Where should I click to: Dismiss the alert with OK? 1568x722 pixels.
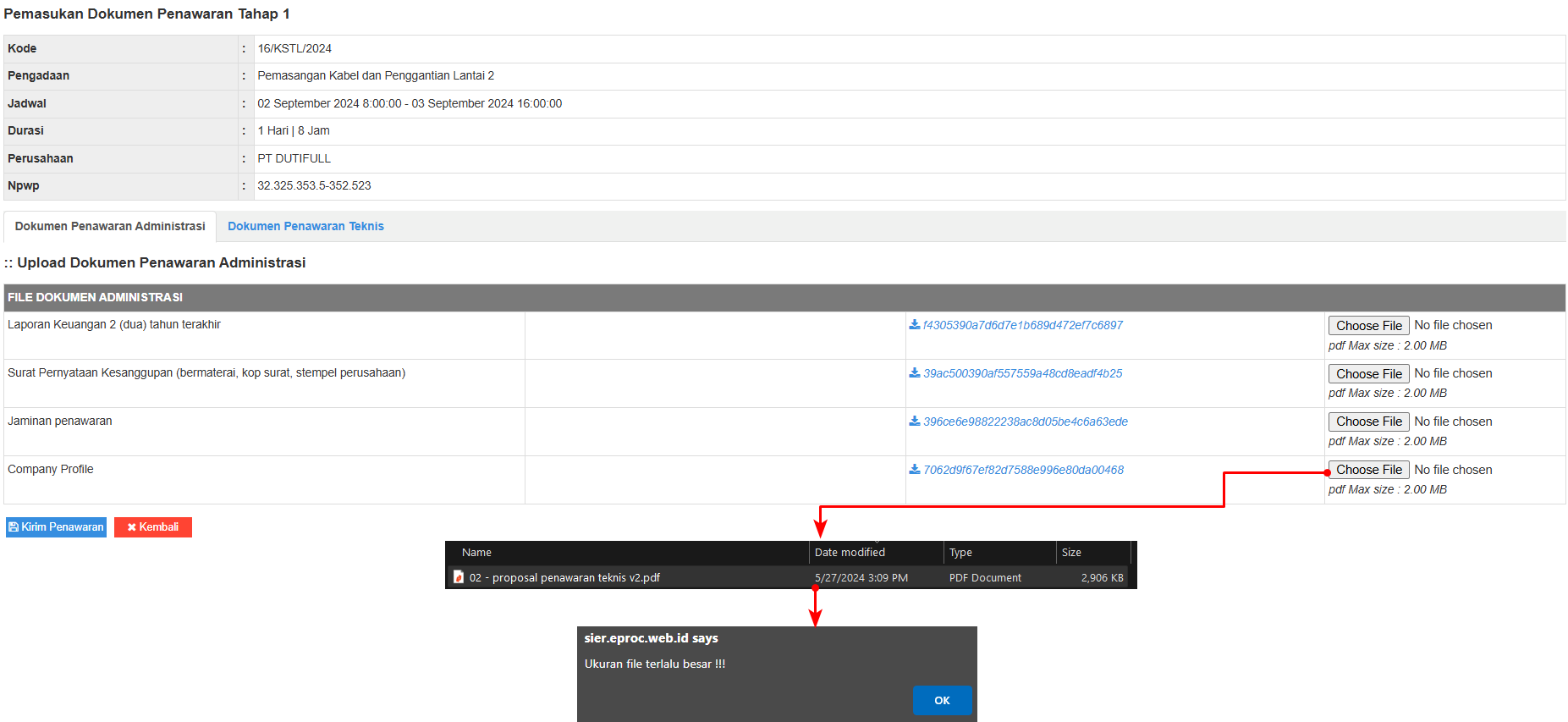pyautogui.click(x=941, y=700)
